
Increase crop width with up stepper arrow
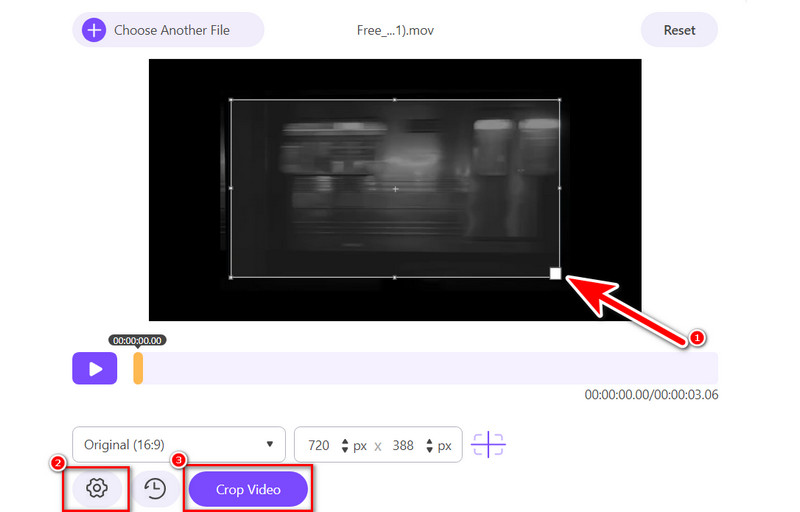click(x=345, y=441)
